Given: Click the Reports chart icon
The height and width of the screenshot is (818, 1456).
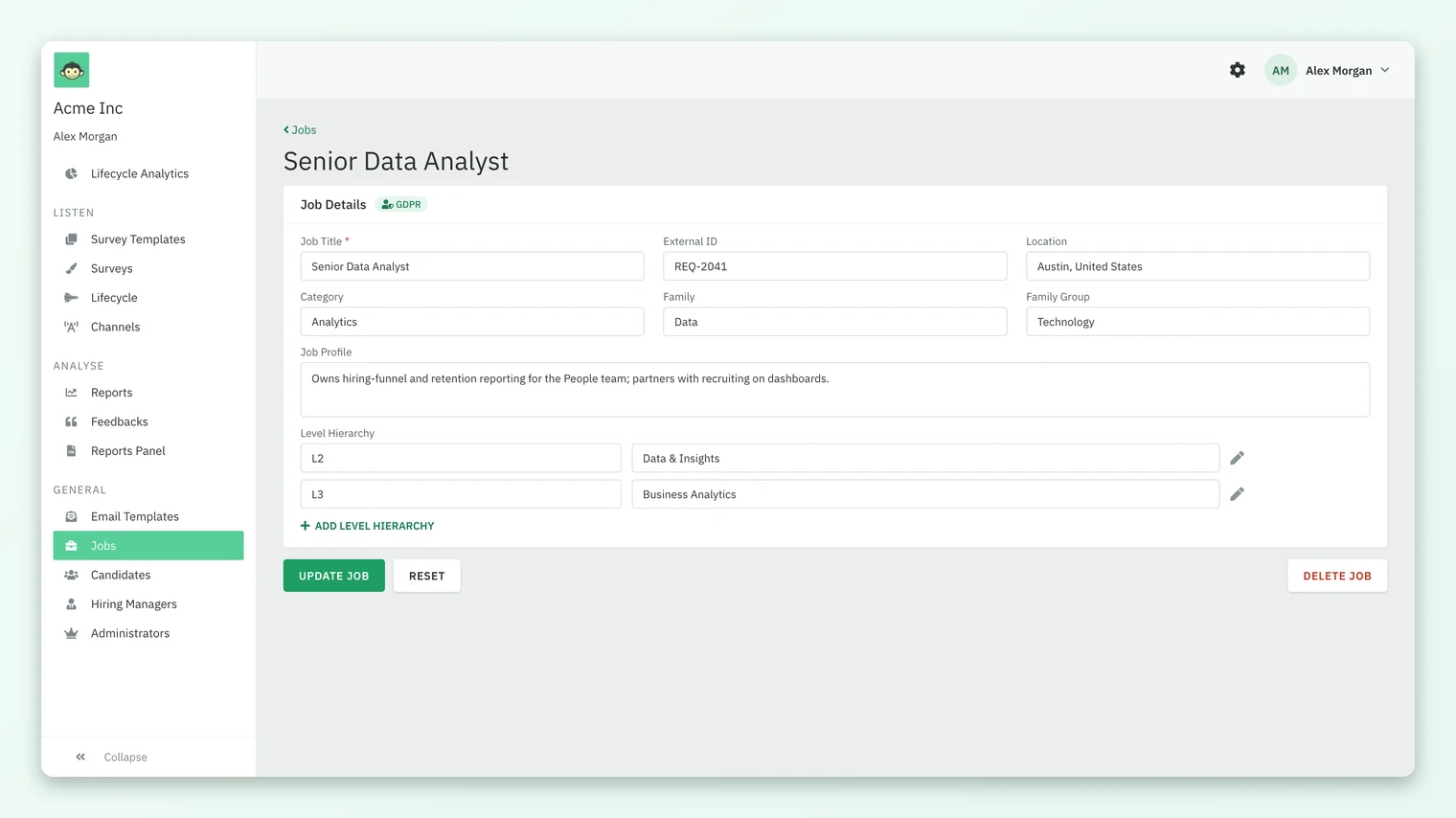Looking at the screenshot, I should pos(71,393).
